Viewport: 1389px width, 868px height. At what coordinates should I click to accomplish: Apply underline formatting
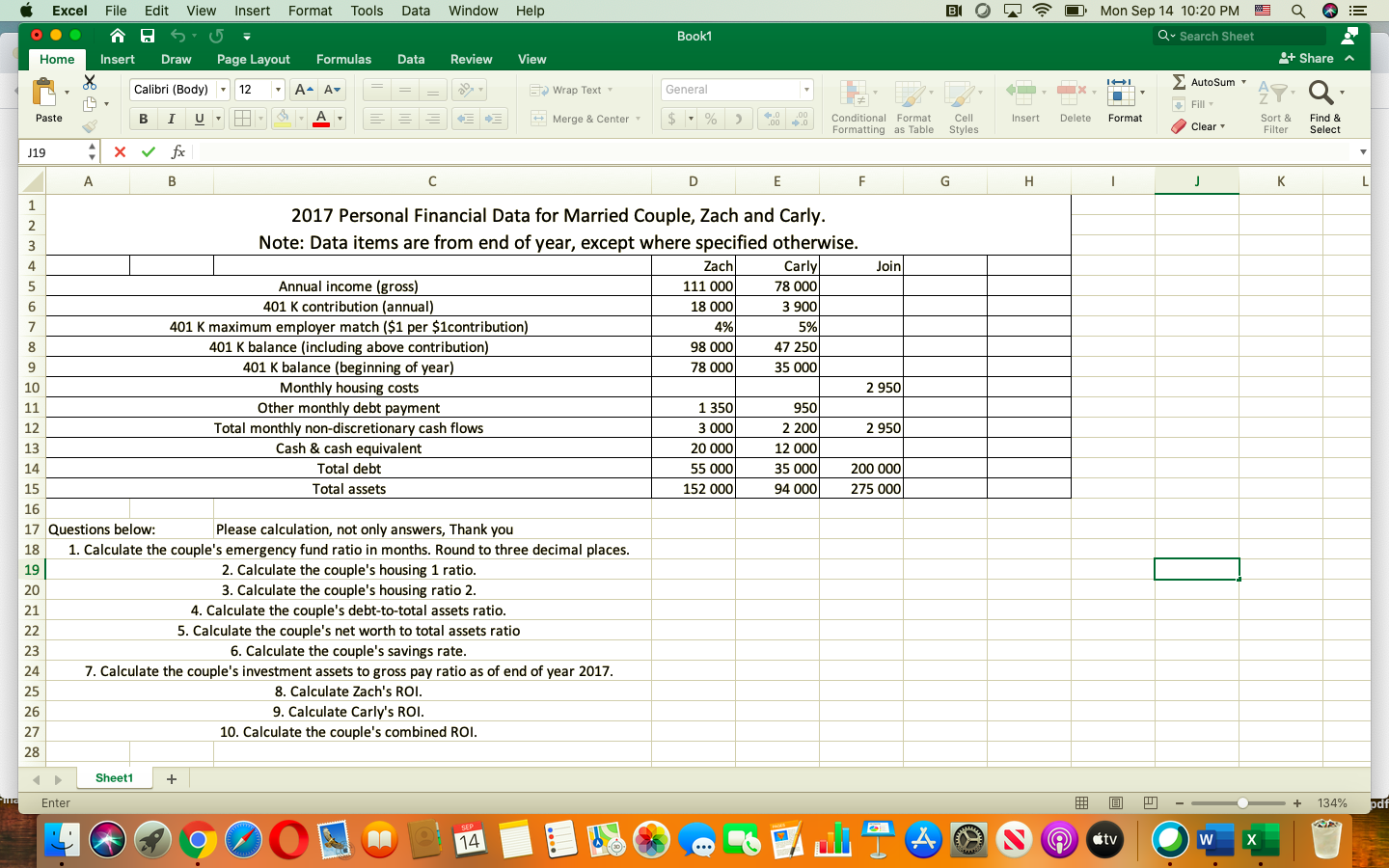197,119
